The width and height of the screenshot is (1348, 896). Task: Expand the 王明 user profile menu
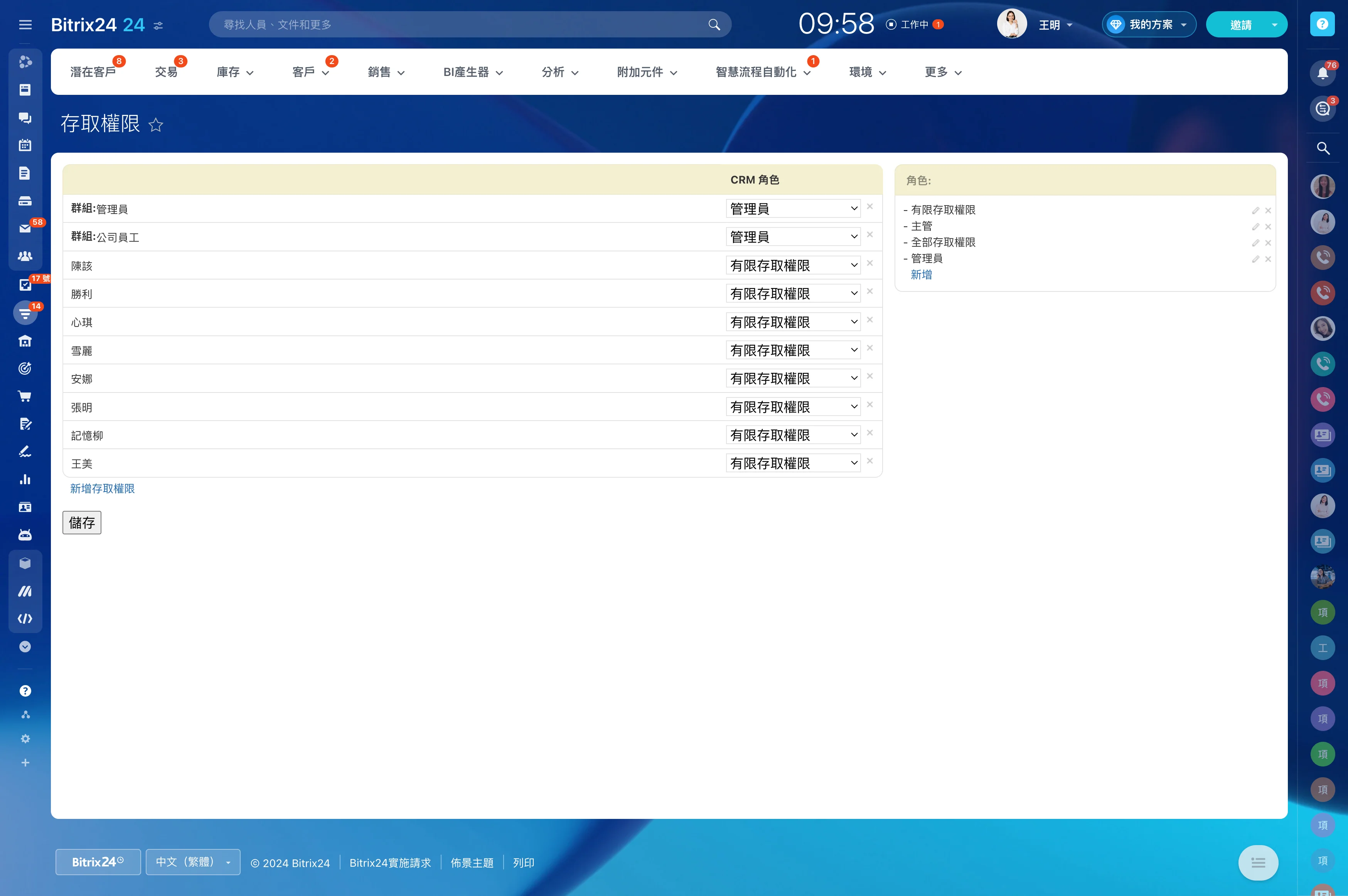point(1055,25)
